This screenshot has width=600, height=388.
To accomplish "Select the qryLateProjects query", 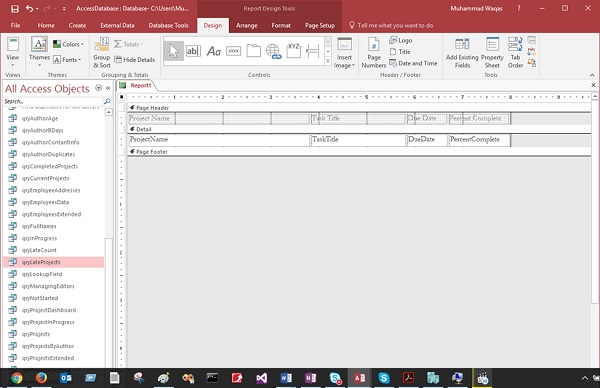I will coord(54,262).
